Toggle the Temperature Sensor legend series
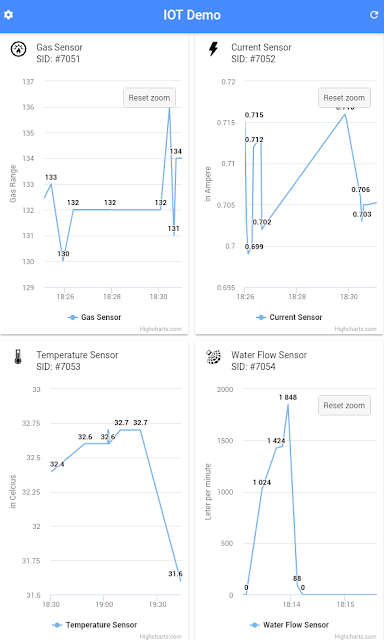The height and width of the screenshot is (640, 384). [x=95, y=625]
